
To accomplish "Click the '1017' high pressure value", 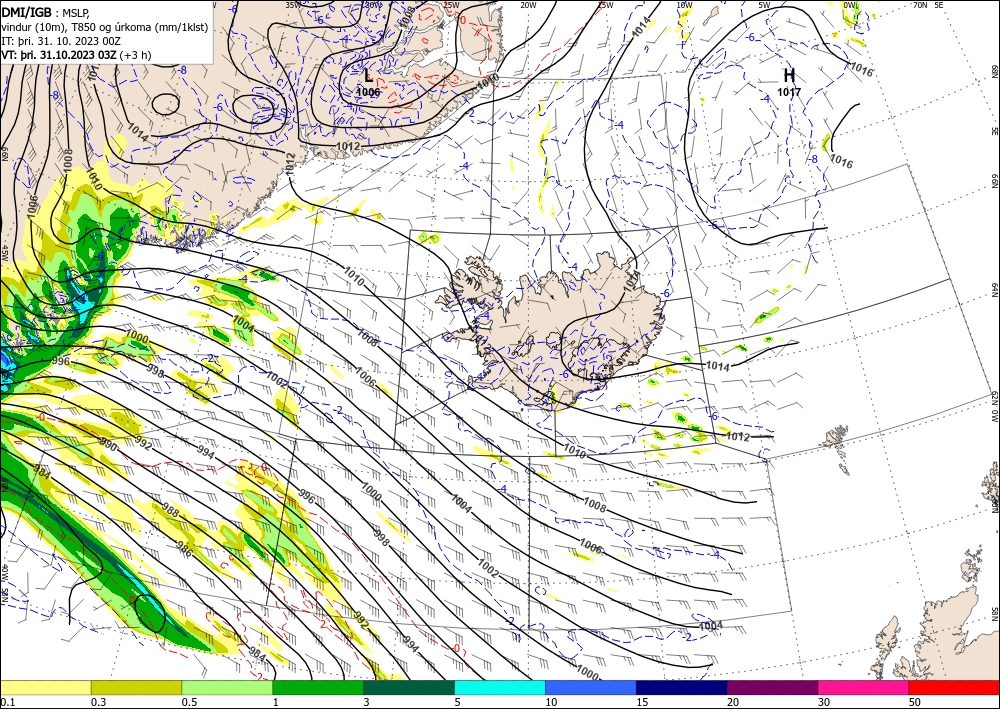I will (x=789, y=92).
